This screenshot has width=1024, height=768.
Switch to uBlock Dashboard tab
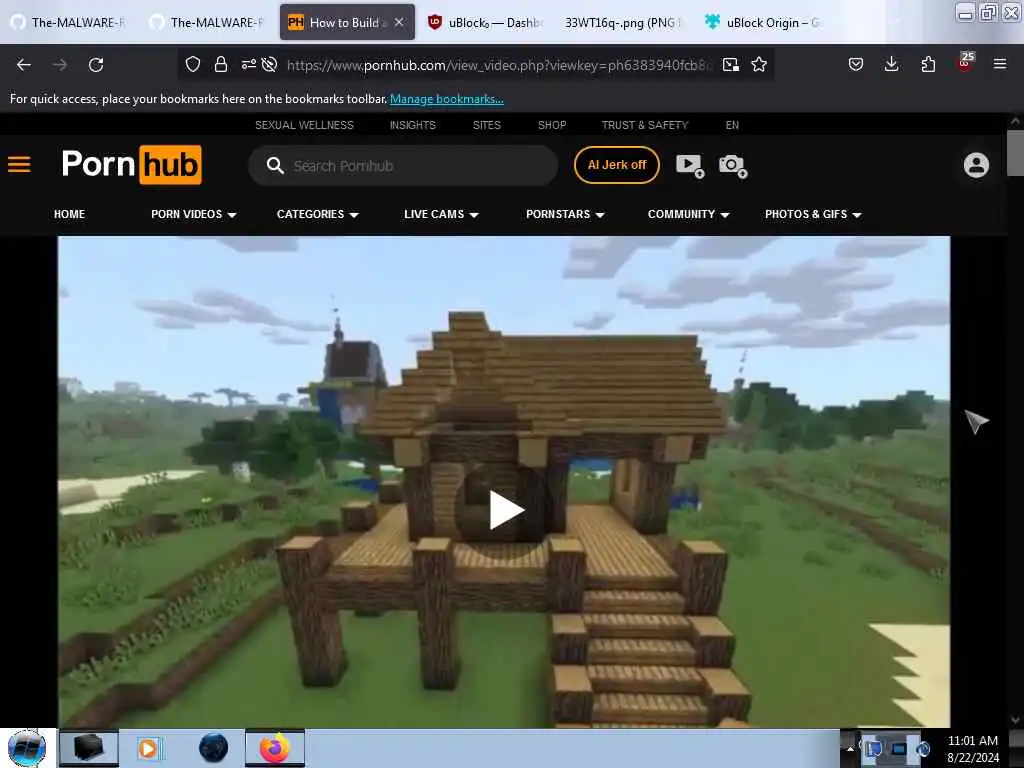[487, 22]
